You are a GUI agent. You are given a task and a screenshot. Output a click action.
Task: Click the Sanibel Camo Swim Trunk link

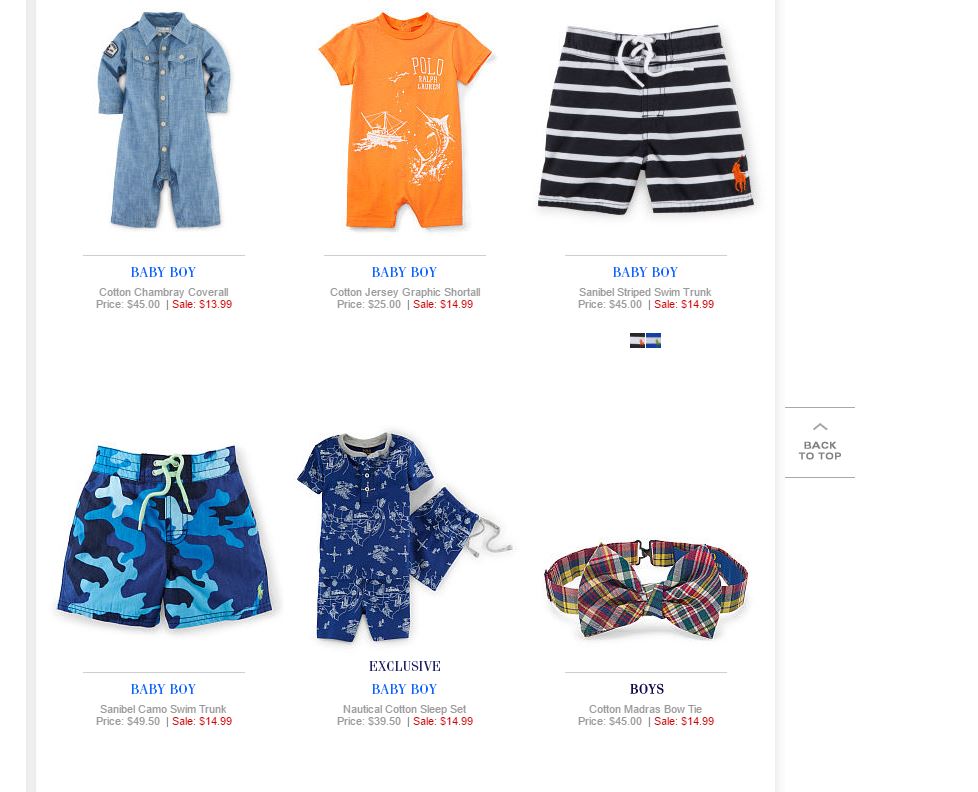click(x=163, y=709)
